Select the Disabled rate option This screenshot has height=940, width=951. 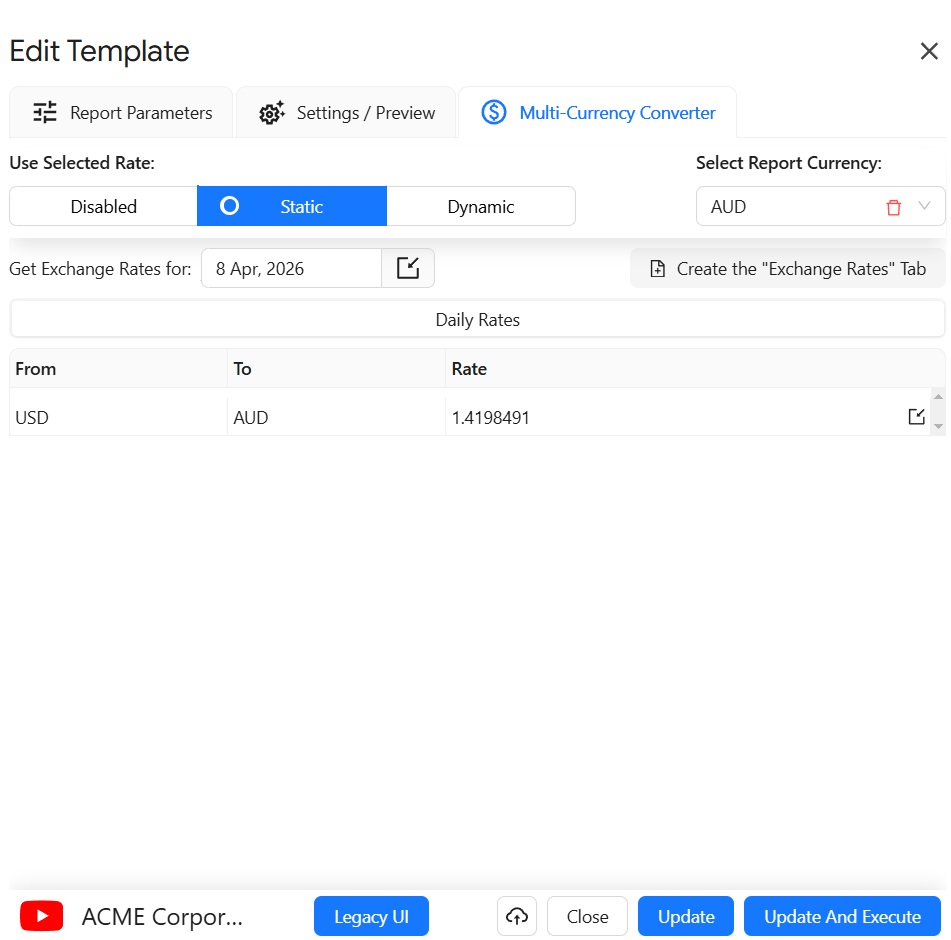pyautogui.click(x=104, y=207)
